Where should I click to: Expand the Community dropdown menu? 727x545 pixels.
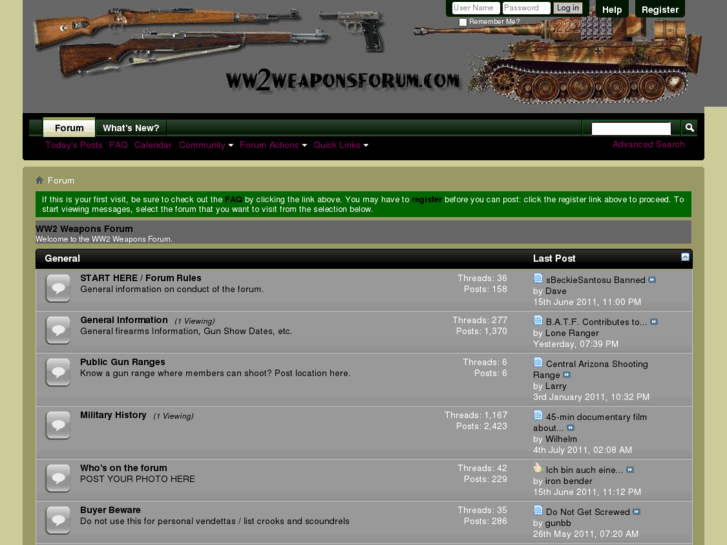[x=206, y=145]
